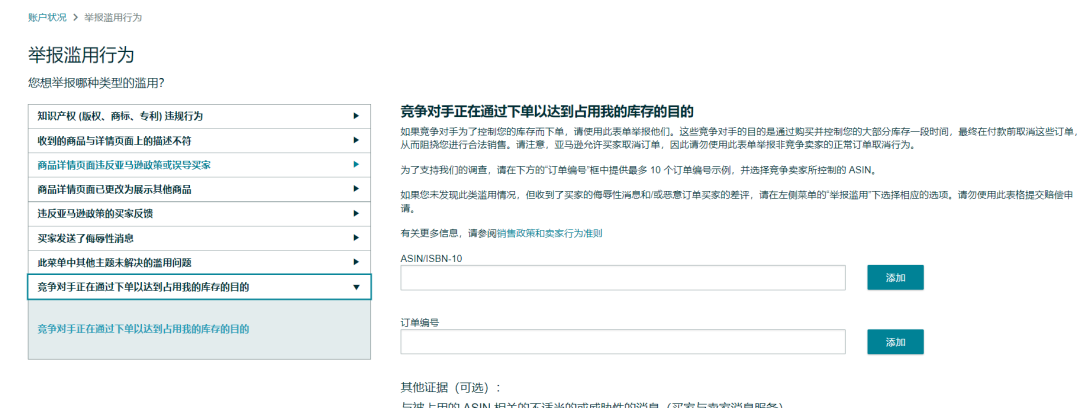Screen dimensions: 1080x408
Task: Expand arrow for 商品详情页面已更改为展示其他商品
Action: pos(356,189)
